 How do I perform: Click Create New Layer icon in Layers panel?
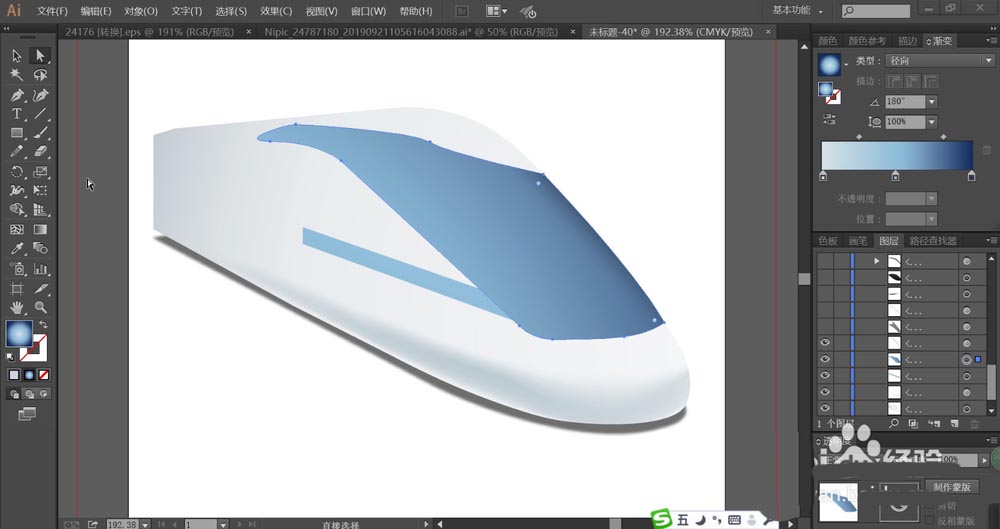(954, 424)
